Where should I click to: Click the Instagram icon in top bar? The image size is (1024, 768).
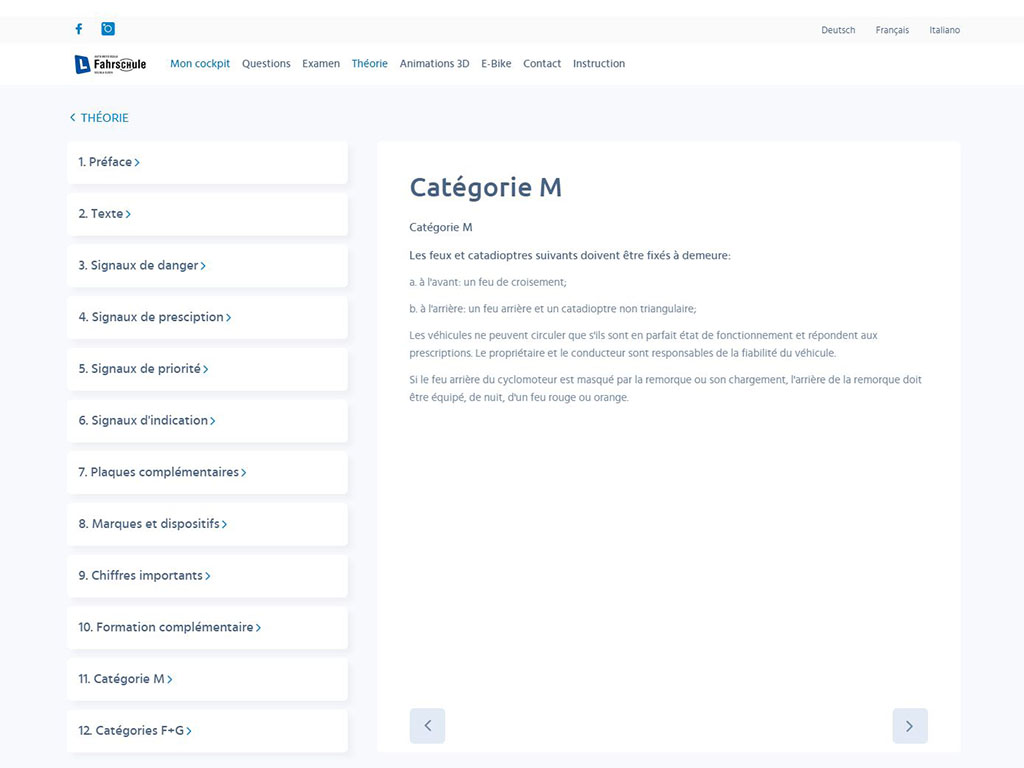pos(108,29)
